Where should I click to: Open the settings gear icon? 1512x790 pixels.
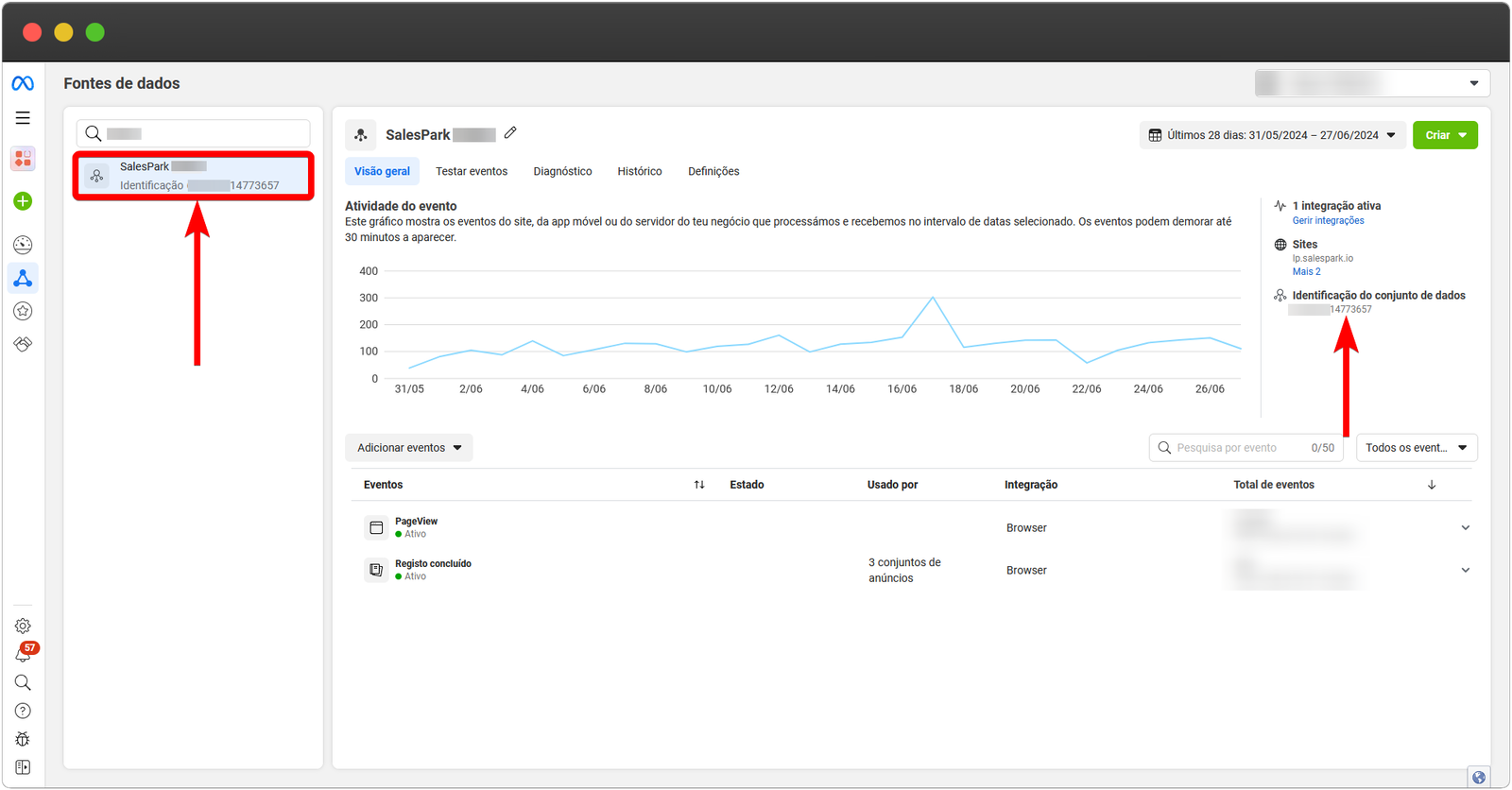[23, 626]
